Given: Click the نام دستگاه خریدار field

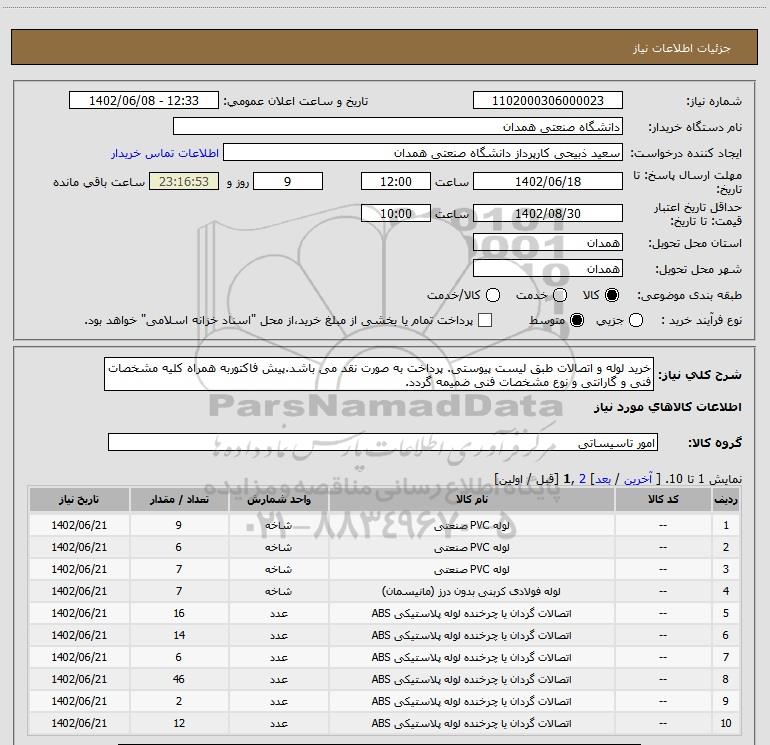Looking at the screenshot, I should click(398, 127).
